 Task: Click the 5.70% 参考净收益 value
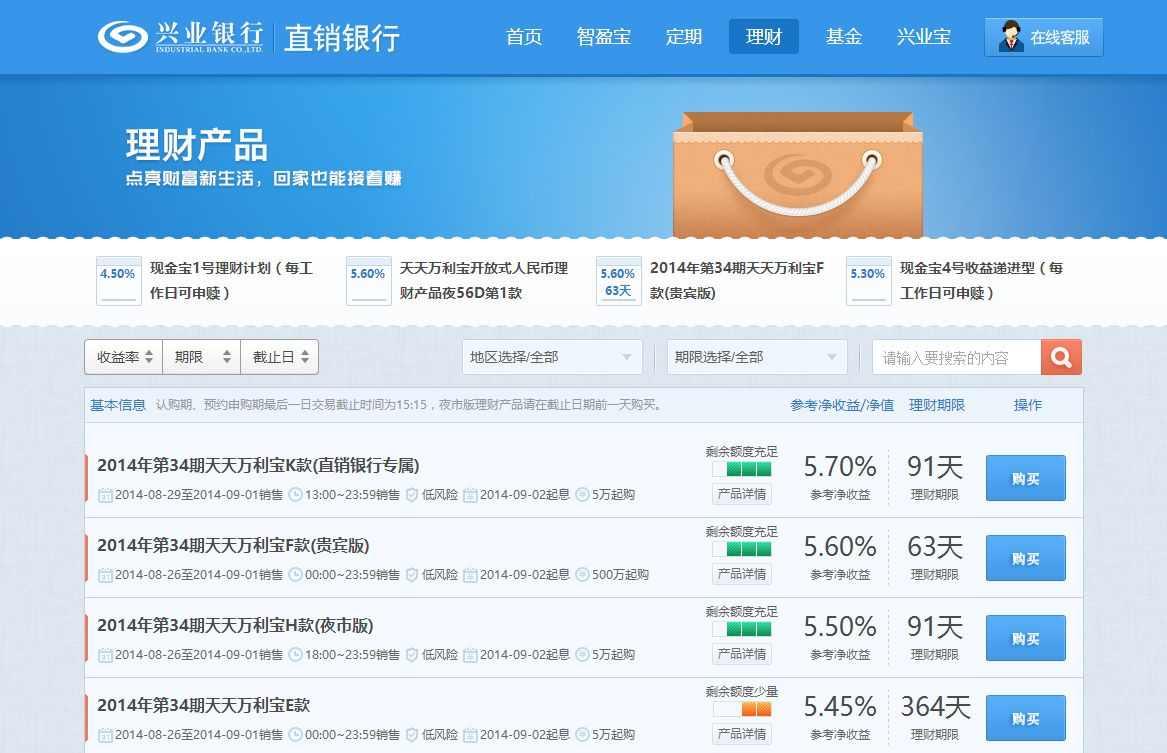[x=840, y=467]
